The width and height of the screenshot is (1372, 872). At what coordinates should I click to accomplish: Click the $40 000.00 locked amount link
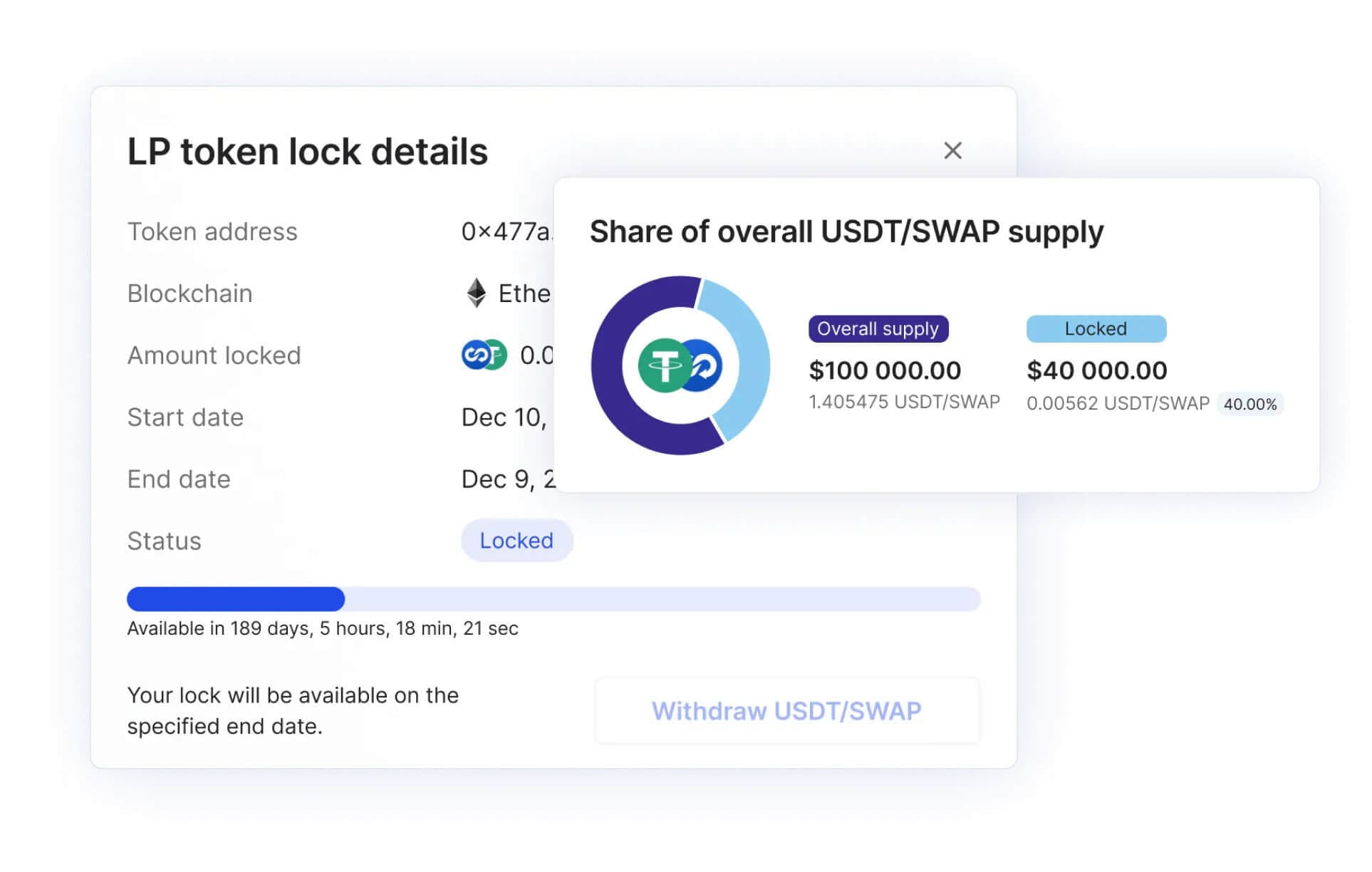click(x=1097, y=370)
